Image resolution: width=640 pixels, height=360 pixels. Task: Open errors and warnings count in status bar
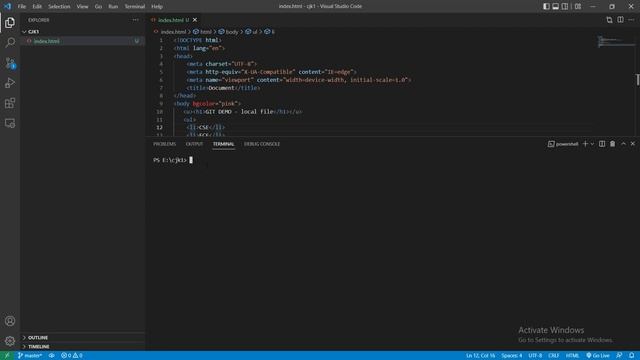(72, 356)
